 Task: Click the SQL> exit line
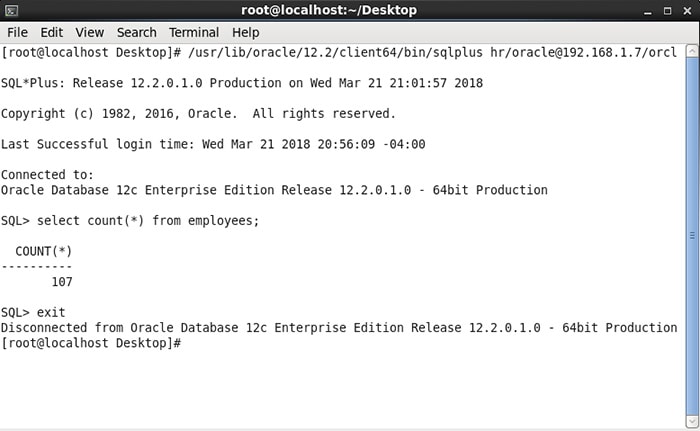(33, 313)
